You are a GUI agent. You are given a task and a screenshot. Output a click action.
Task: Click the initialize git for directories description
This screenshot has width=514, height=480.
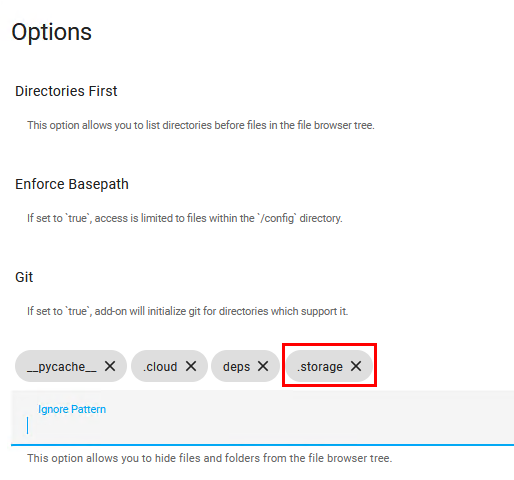[187, 311]
